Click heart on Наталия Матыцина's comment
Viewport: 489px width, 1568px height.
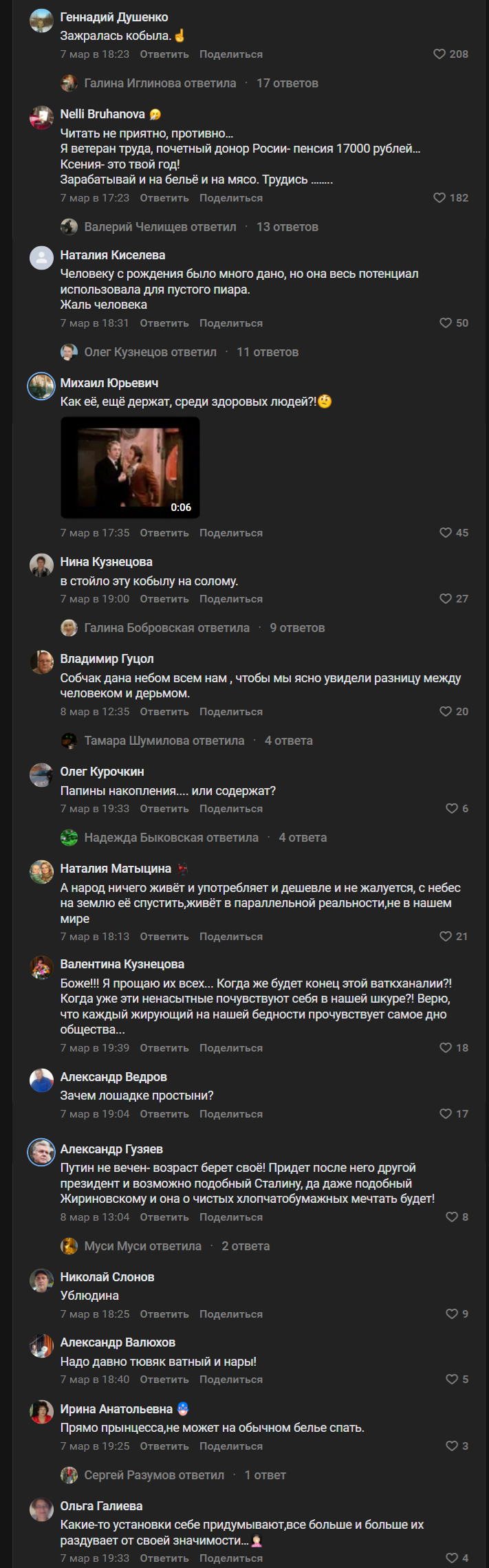click(446, 937)
